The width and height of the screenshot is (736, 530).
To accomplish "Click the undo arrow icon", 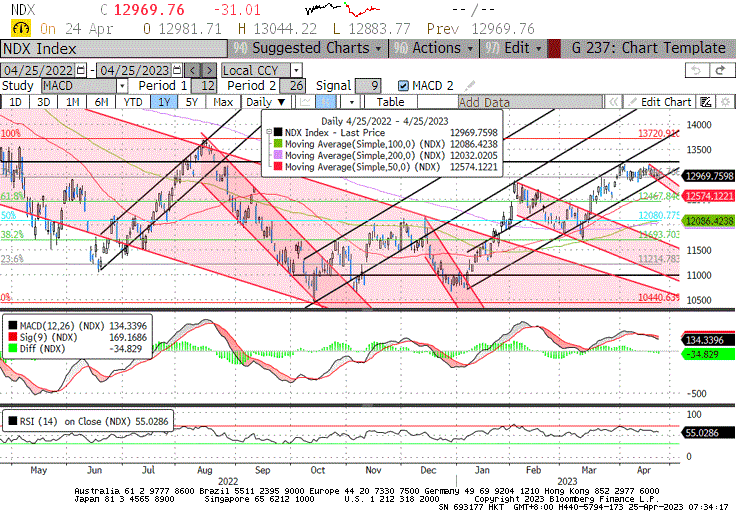I will pyautogui.click(x=697, y=70).
